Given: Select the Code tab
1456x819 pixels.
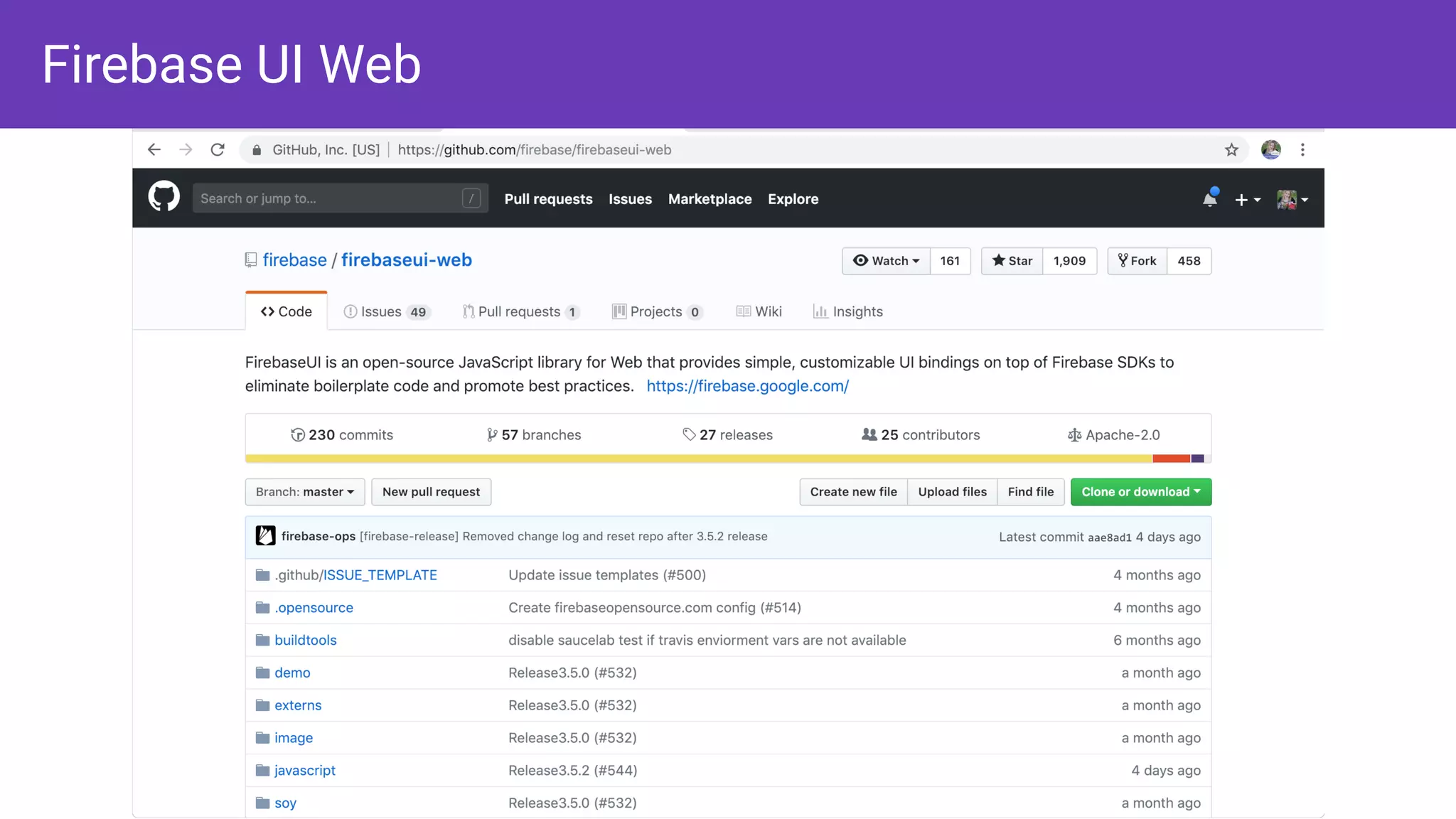Looking at the screenshot, I should (x=287, y=311).
